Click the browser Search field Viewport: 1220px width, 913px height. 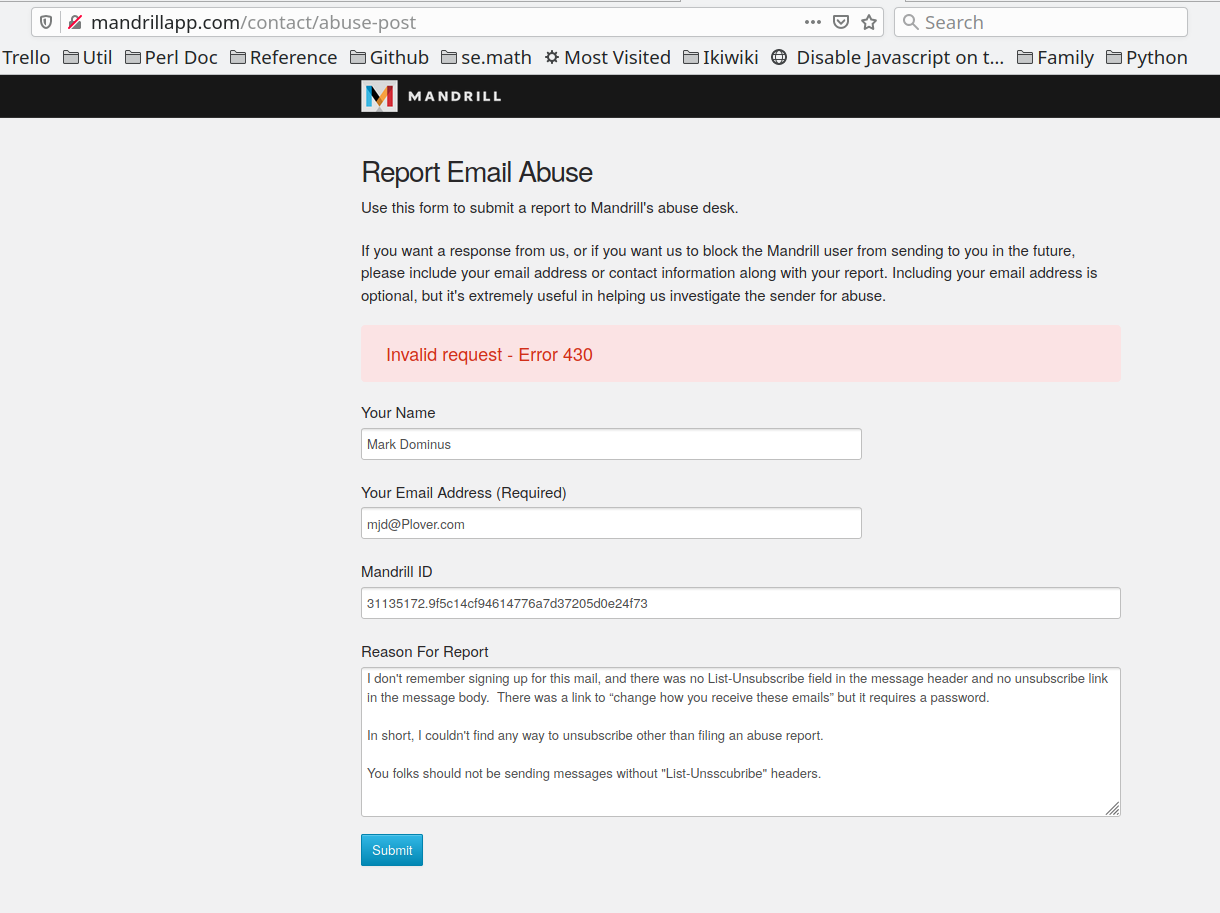point(1040,22)
